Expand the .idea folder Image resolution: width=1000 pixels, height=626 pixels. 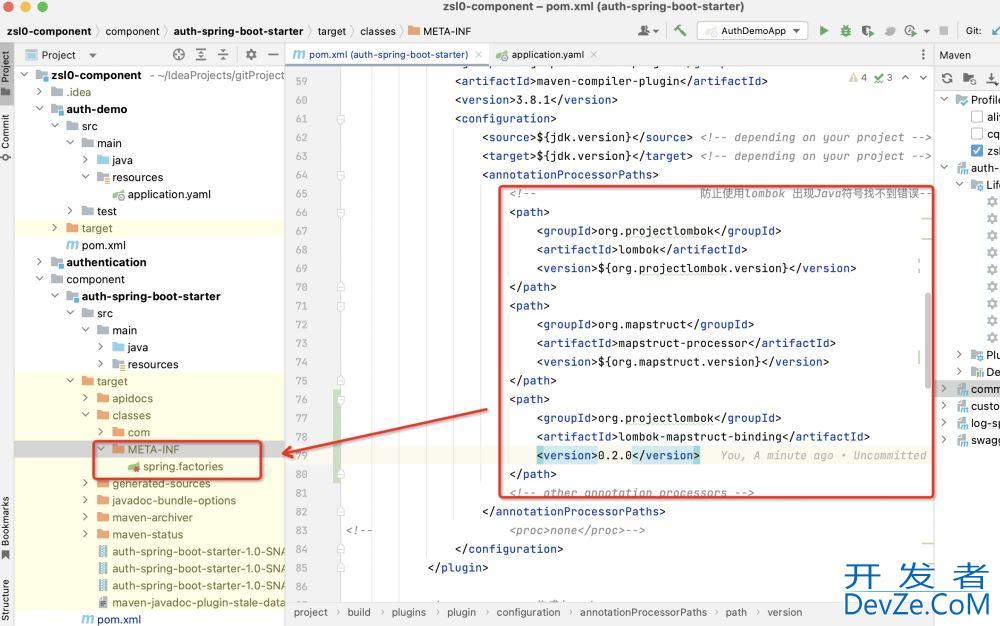pos(40,92)
